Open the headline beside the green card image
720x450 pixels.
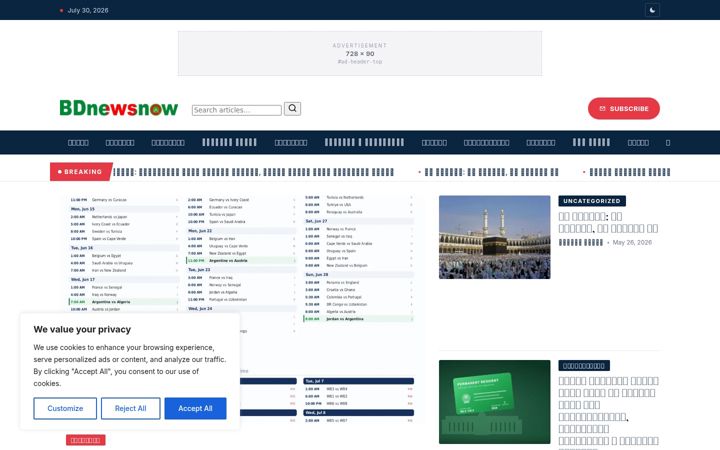click(x=608, y=411)
